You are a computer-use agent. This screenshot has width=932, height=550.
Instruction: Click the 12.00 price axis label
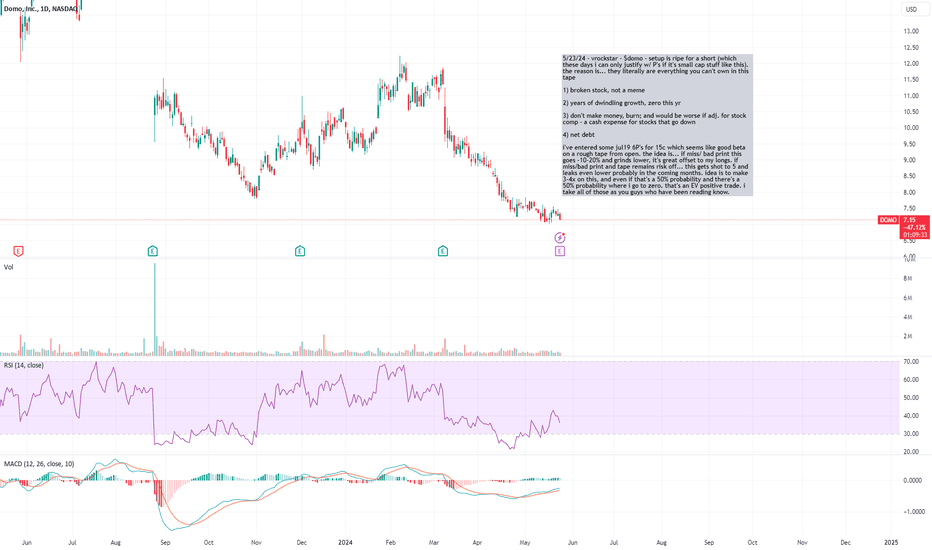coord(911,64)
